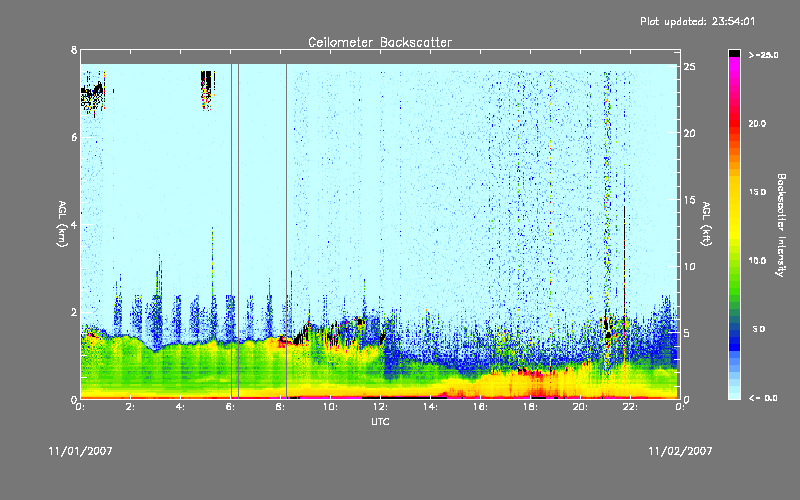Image resolution: width=800 pixels, height=500 pixels.
Task: Click the "20.0" colorbar label
Action: point(757,123)
